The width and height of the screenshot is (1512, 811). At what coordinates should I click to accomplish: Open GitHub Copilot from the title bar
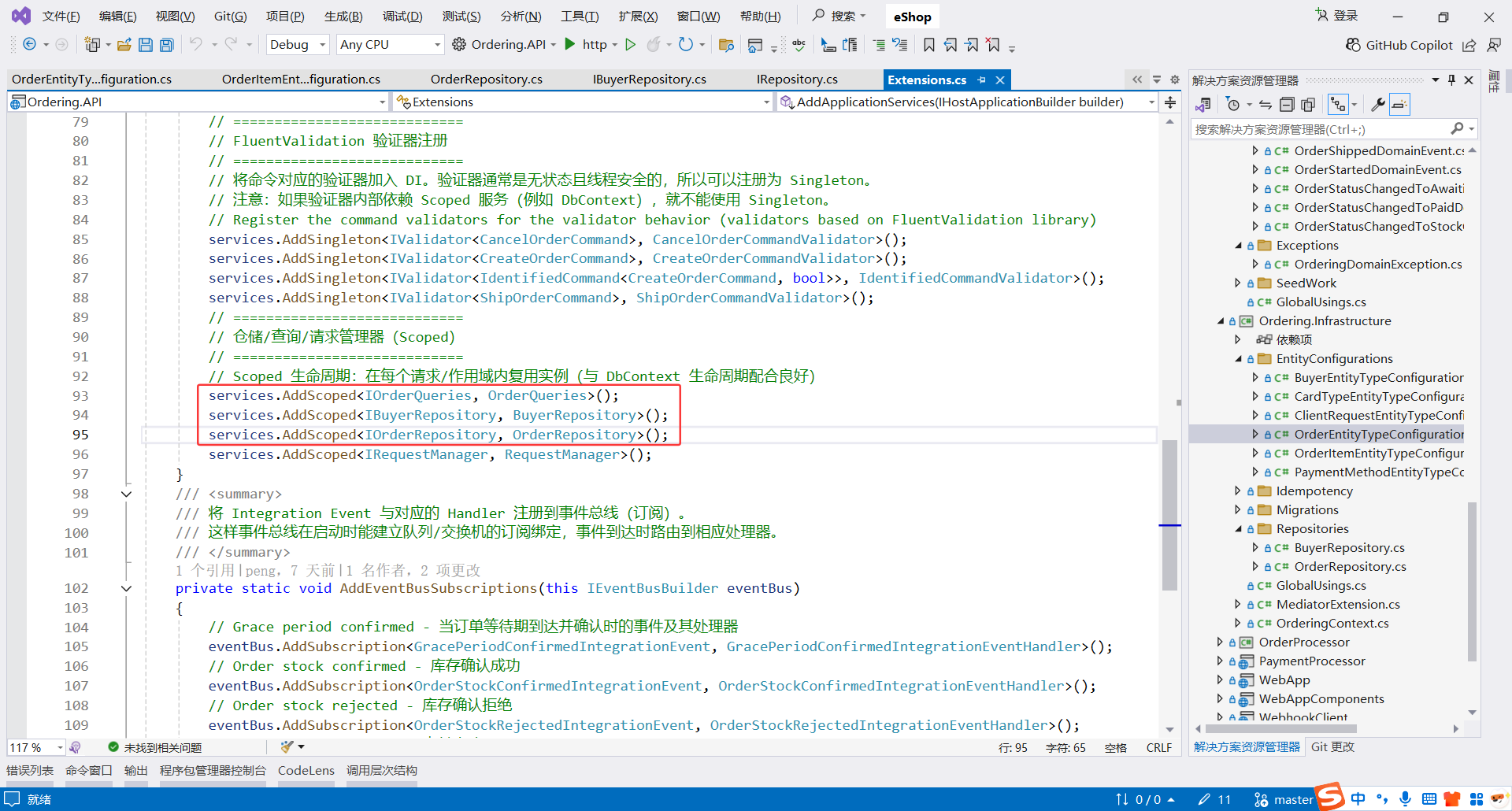tap(1399, 45)
